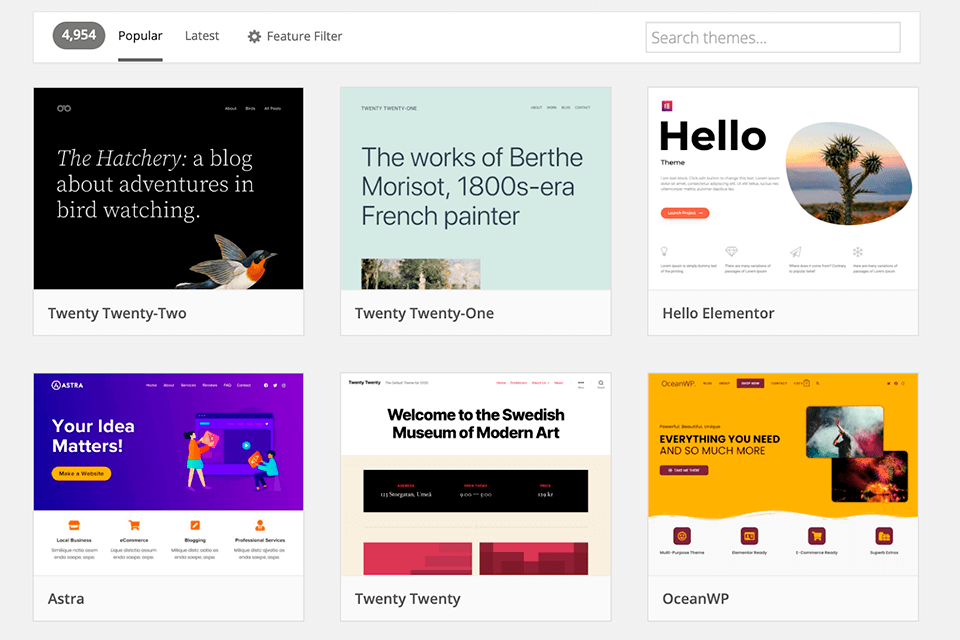This screenshot has height=640, width=960.
Task: Click the Berthe Morisot headline text
Action: click(x=472, y=187)
